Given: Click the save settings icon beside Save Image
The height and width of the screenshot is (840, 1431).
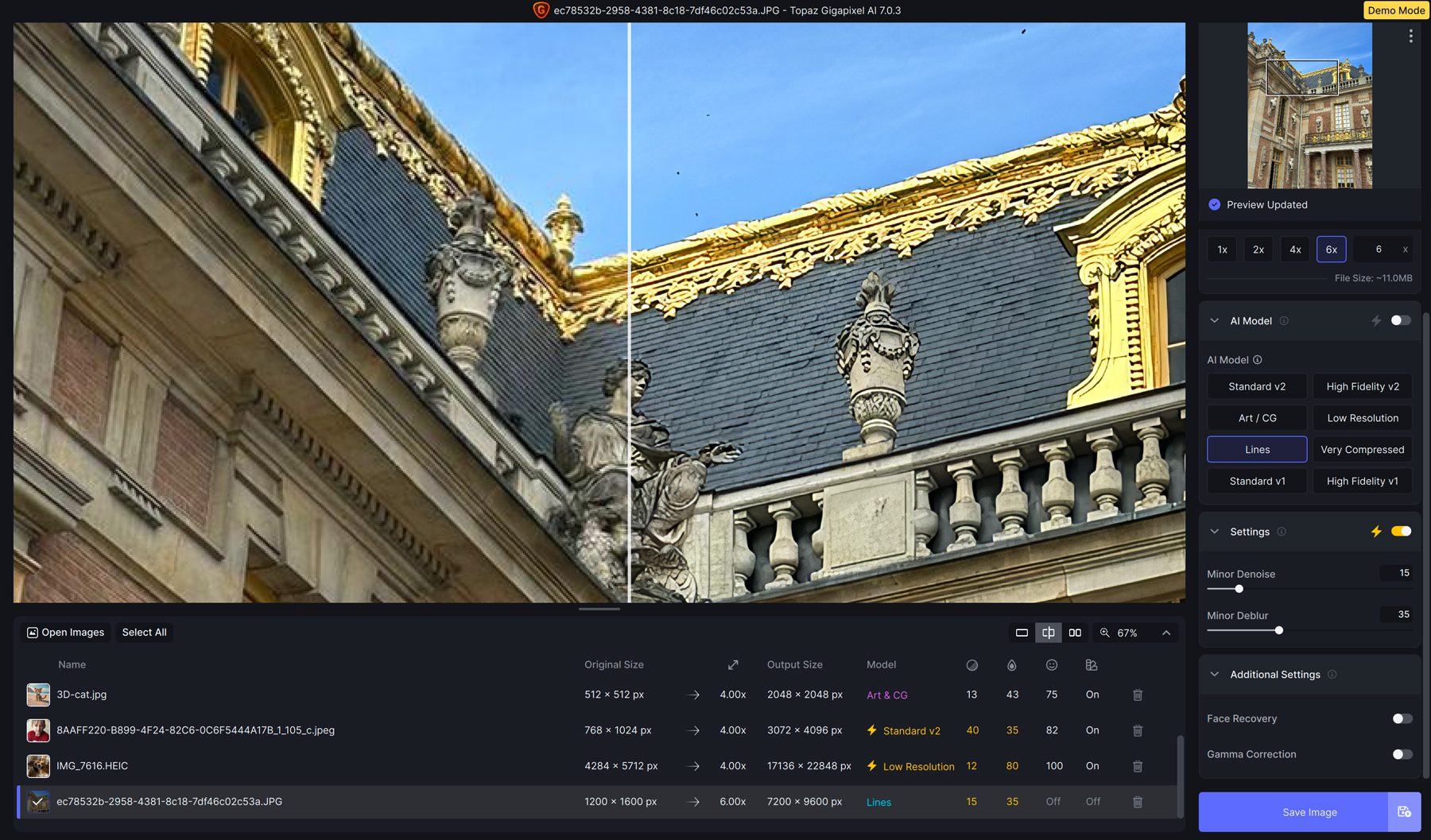Looking at the screenshot, I should click(x=1404, y=811).
